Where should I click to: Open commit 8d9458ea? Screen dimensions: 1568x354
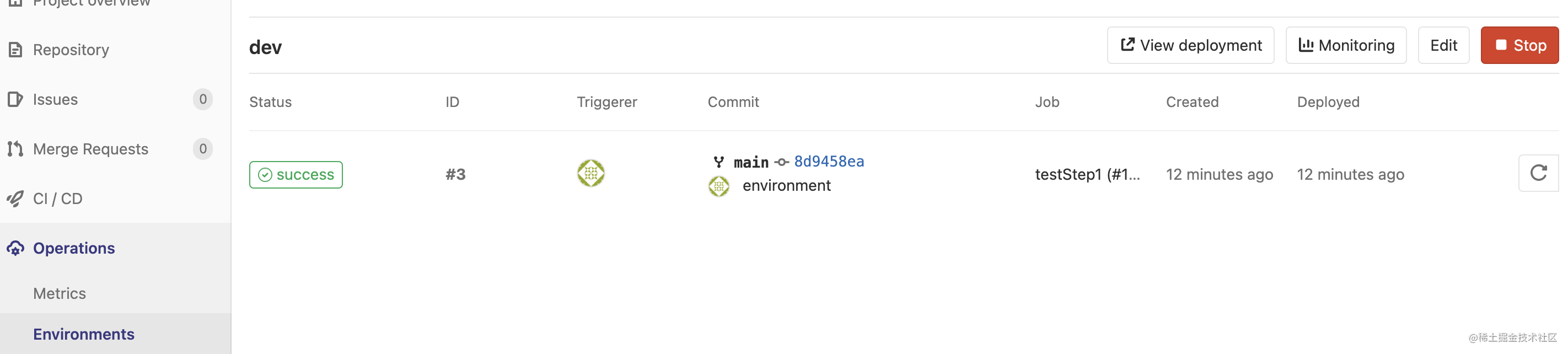[x=829, y=162]
